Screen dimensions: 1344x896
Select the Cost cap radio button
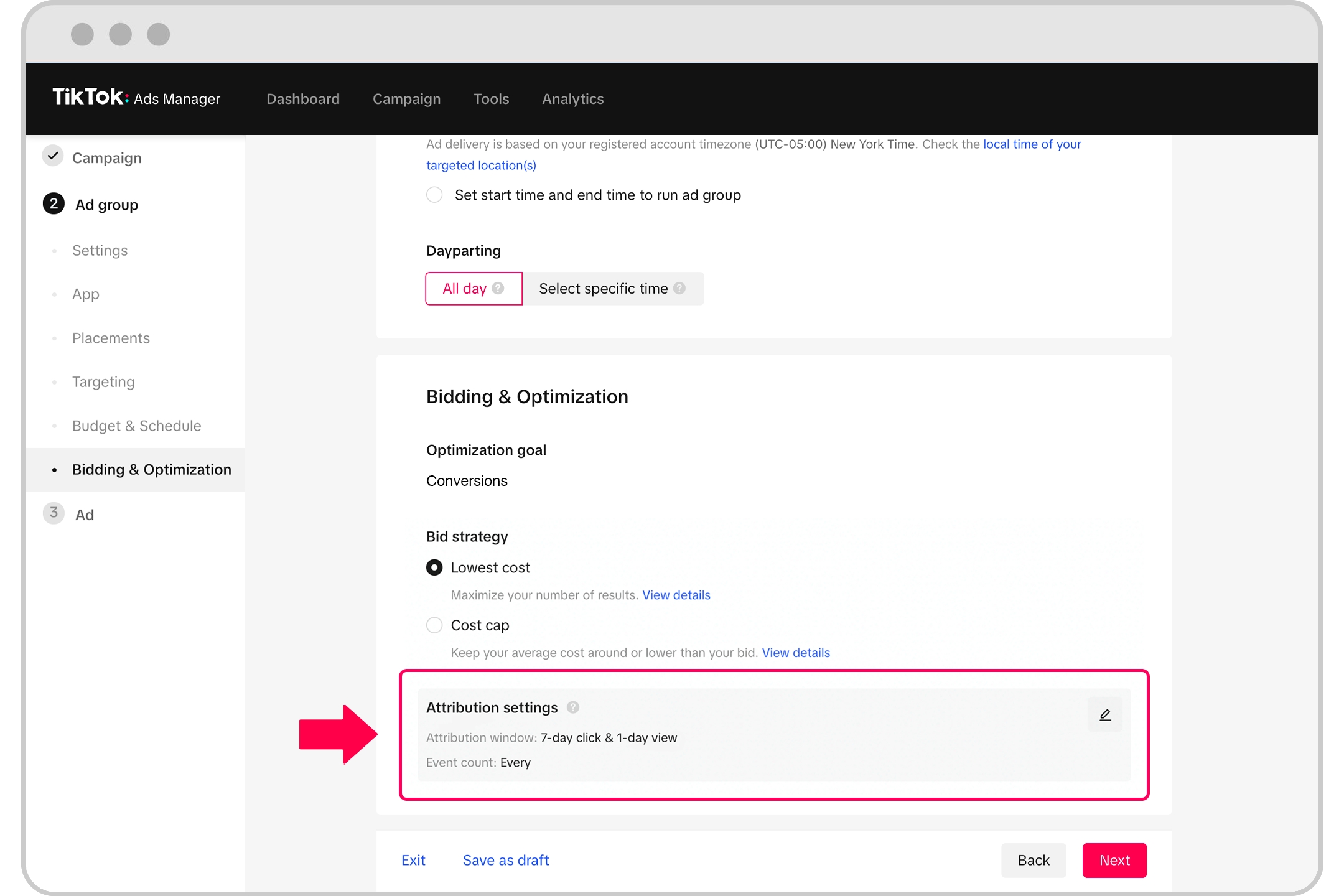434,625
